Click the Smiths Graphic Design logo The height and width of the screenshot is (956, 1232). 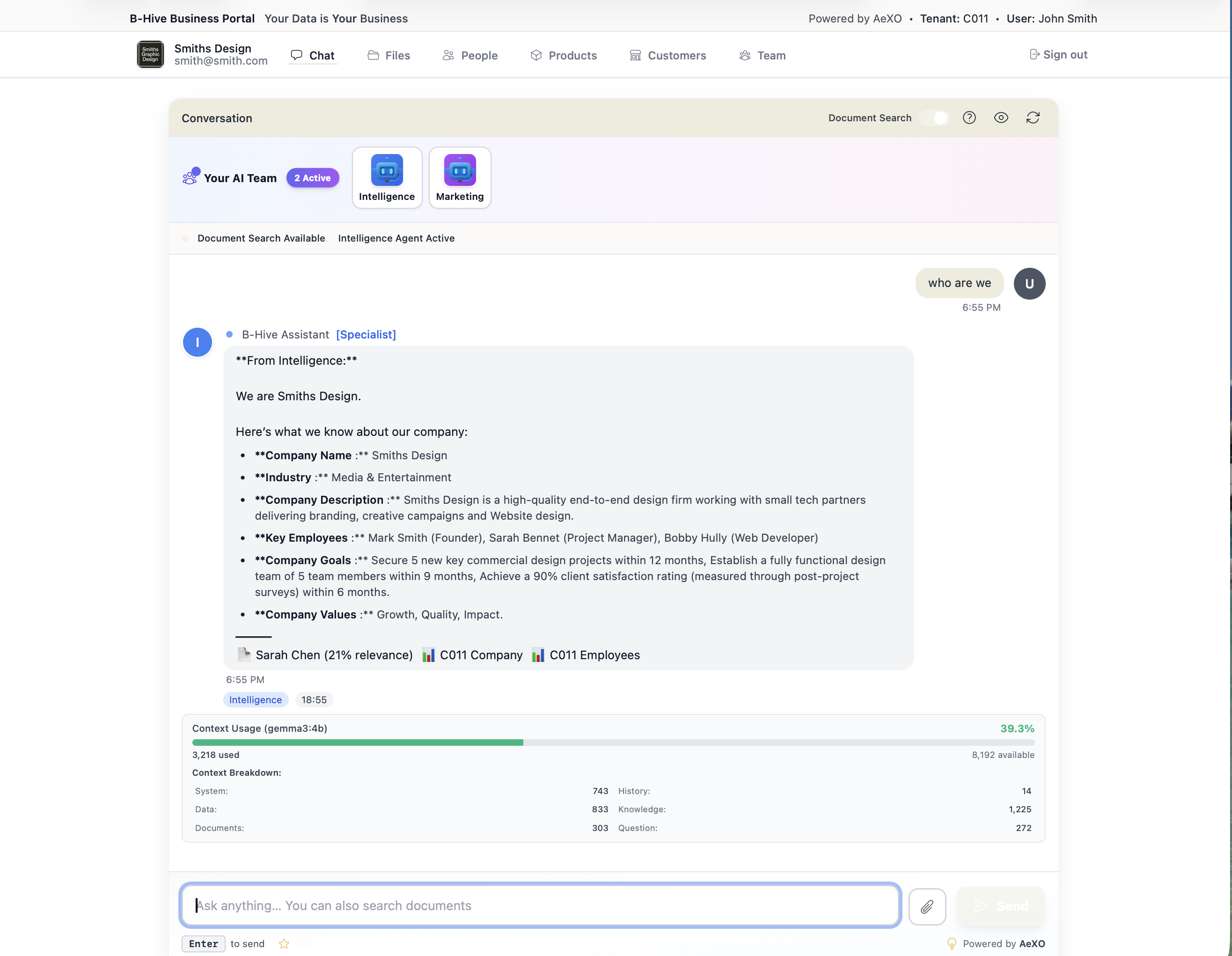pos(151,54)
